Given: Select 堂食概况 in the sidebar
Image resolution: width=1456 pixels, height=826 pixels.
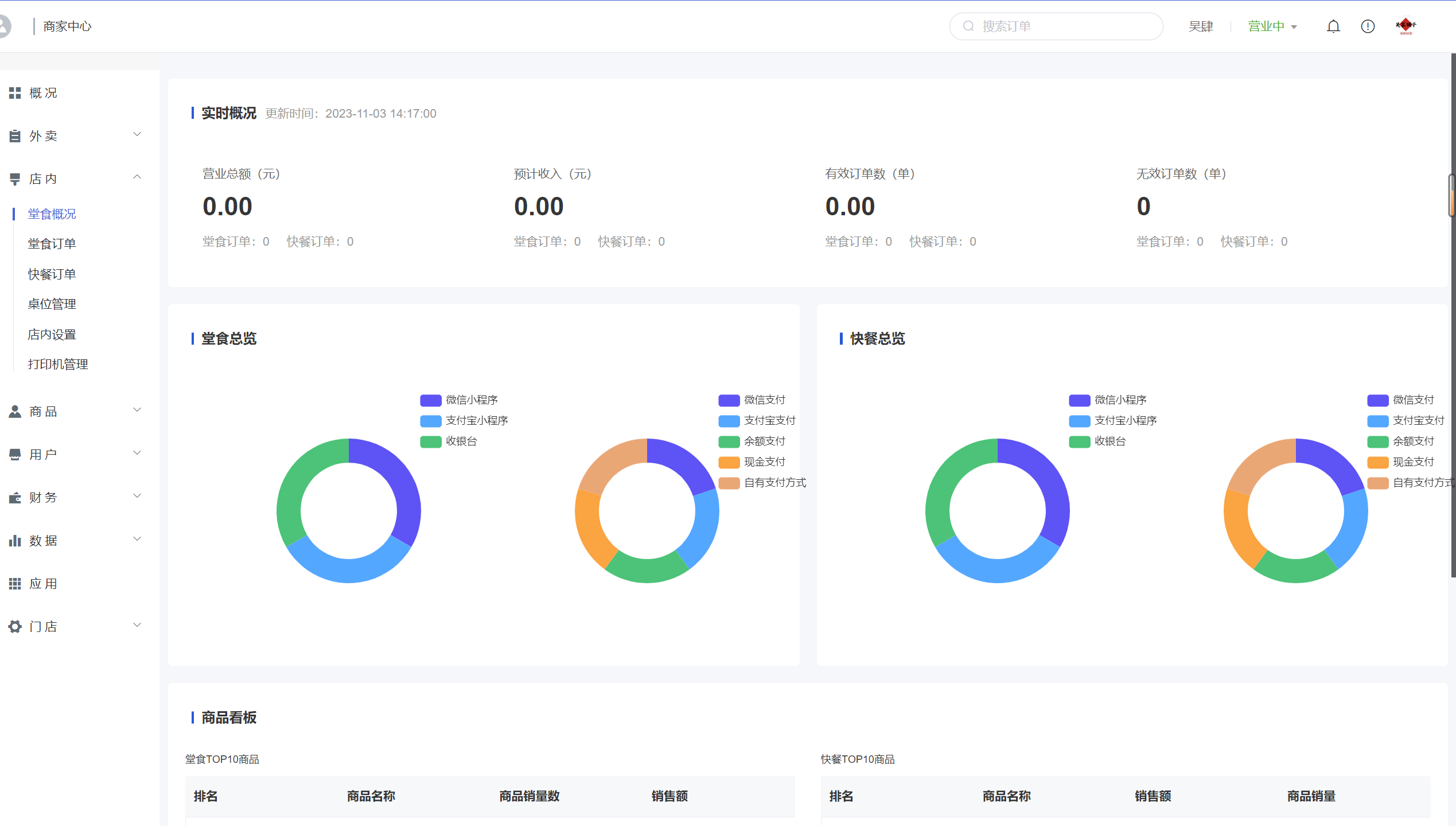Looking at the screenshot, I should tap(52, 214).
